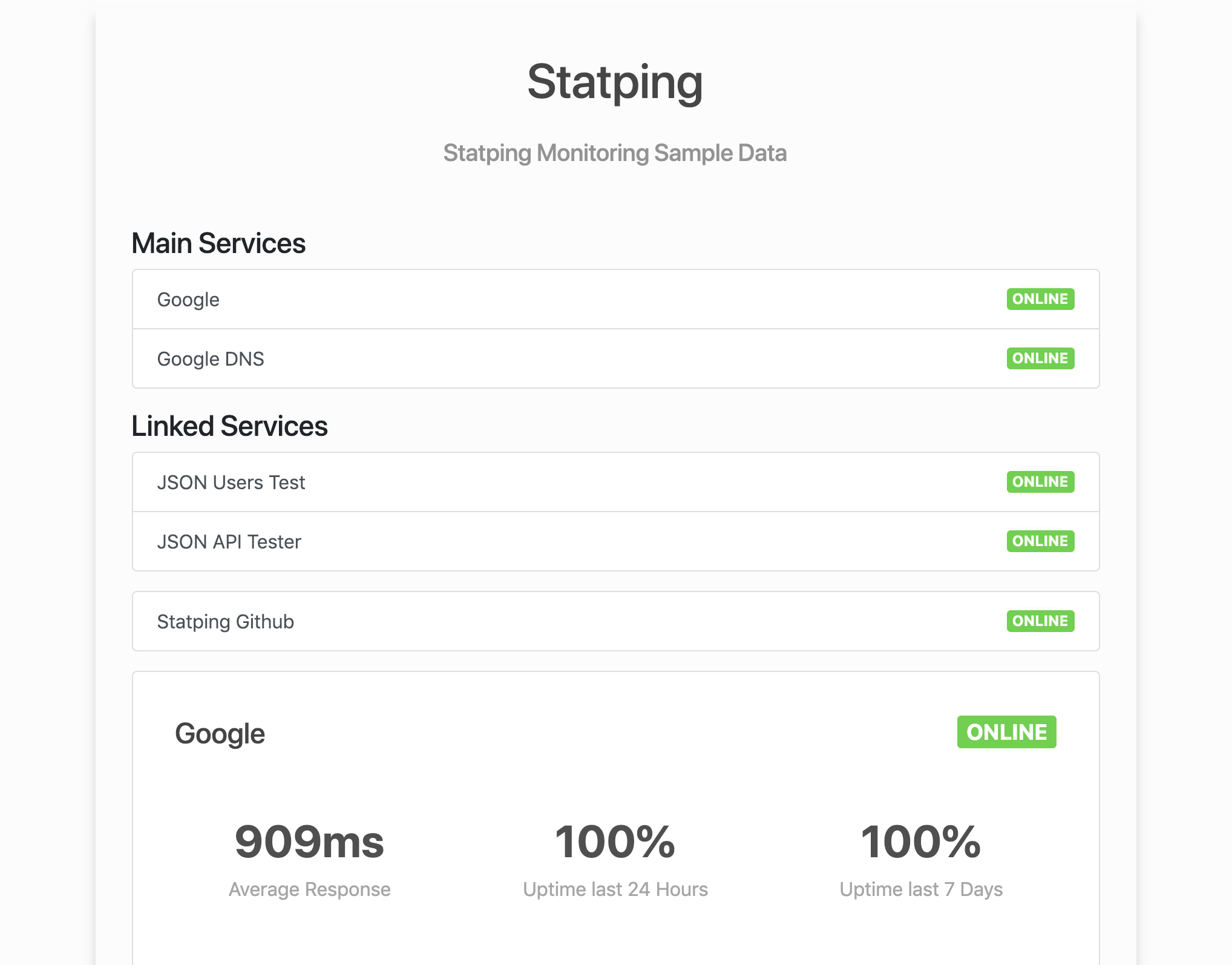Select the JSON Users Test service

point(232,482)
